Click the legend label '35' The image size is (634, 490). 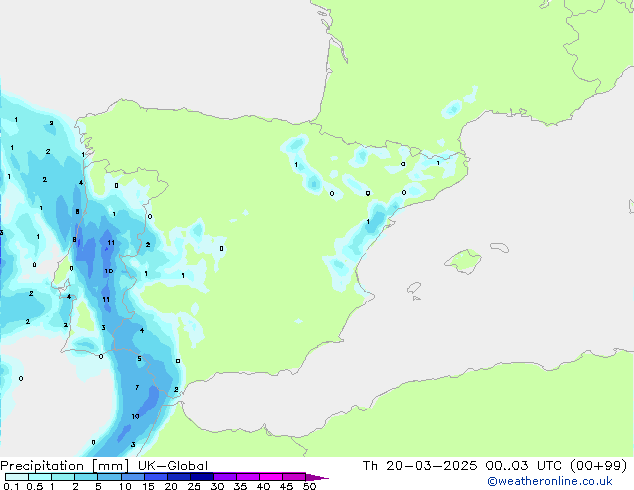240,486
